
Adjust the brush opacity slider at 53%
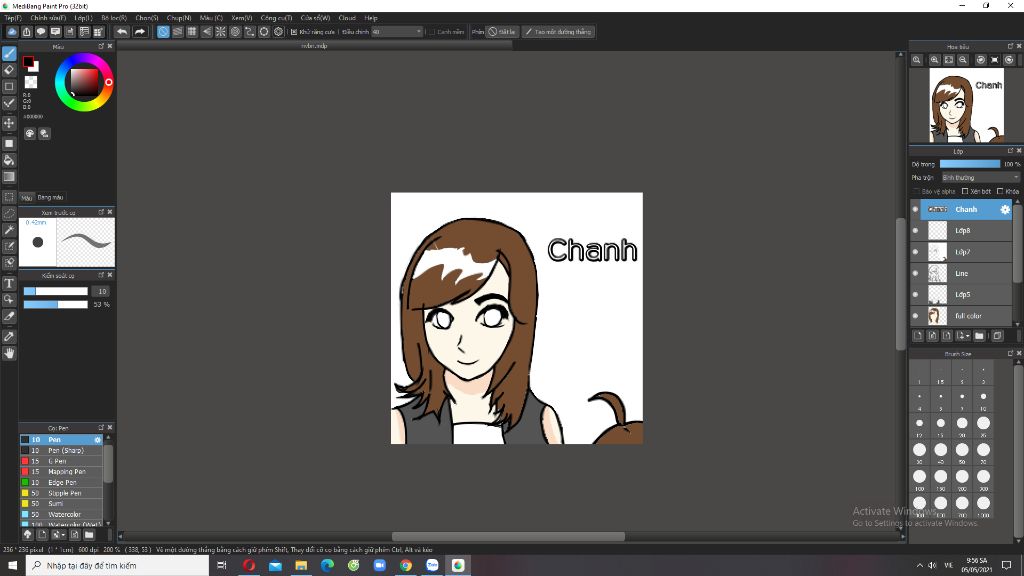click(x=56, y=304)
